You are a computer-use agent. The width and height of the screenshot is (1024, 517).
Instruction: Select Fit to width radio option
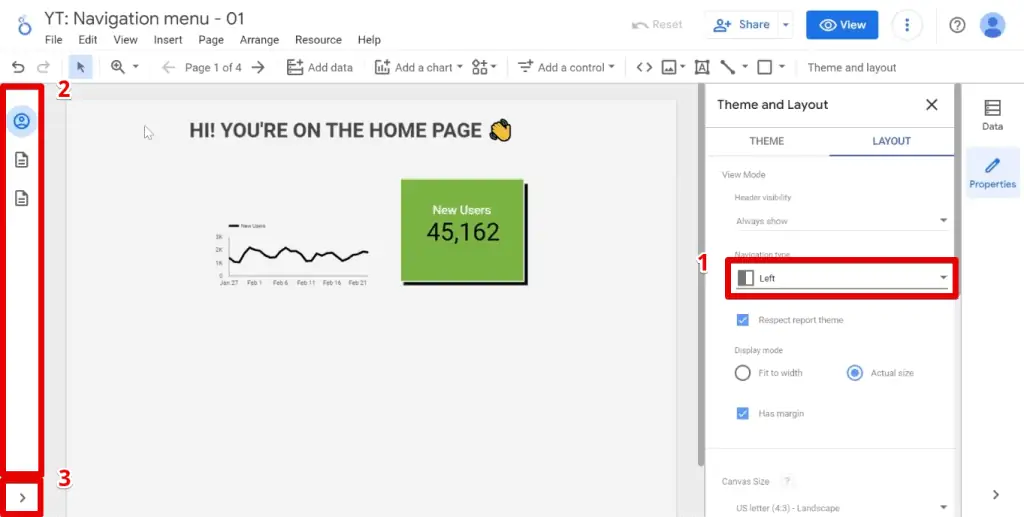point(742,373)
